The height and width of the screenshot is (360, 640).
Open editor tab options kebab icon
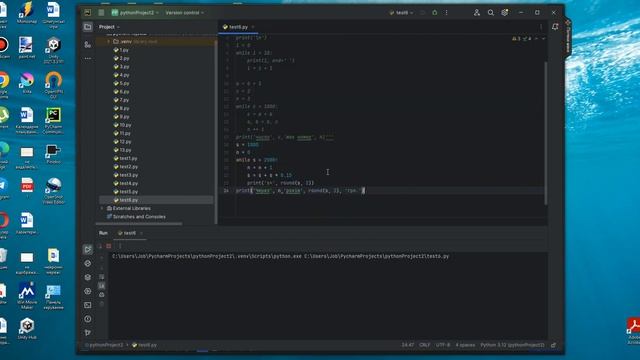tap(541, 27)
